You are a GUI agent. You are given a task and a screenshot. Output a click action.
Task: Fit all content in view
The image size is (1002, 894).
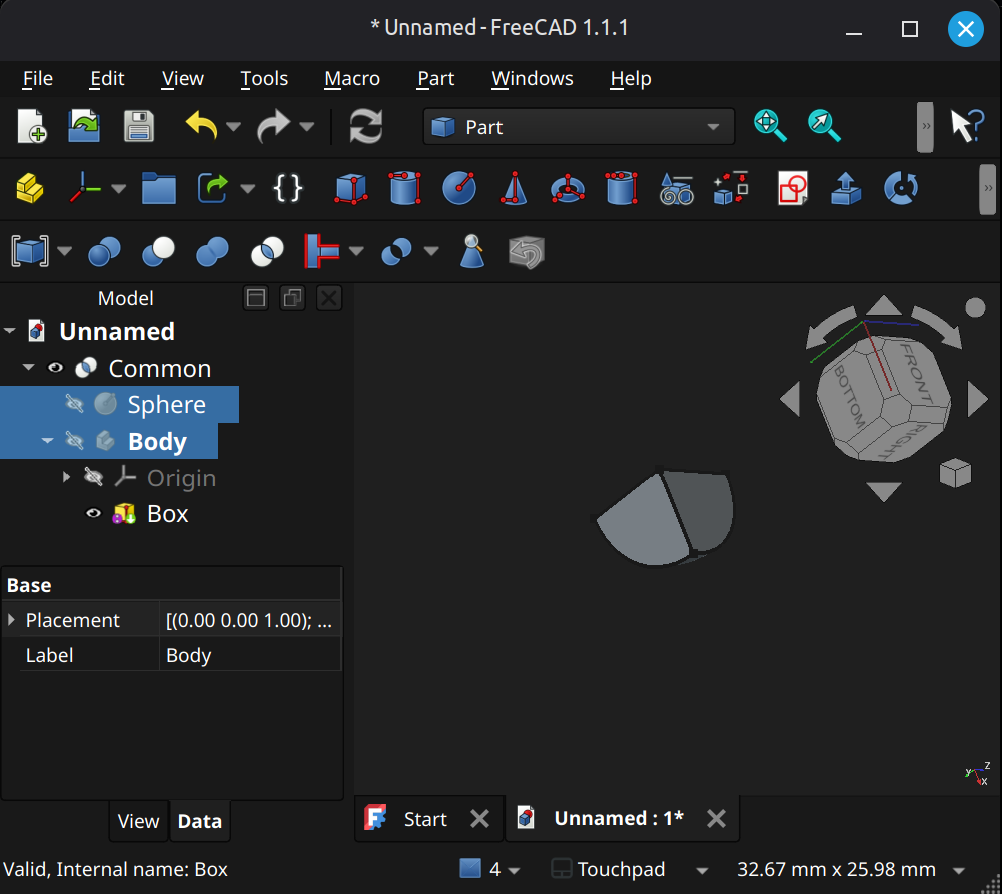tap(770, 126)
